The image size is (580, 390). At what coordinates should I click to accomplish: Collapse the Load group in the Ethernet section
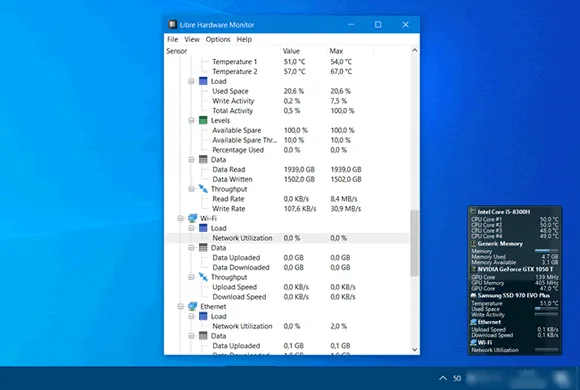[x=191, y=316]
